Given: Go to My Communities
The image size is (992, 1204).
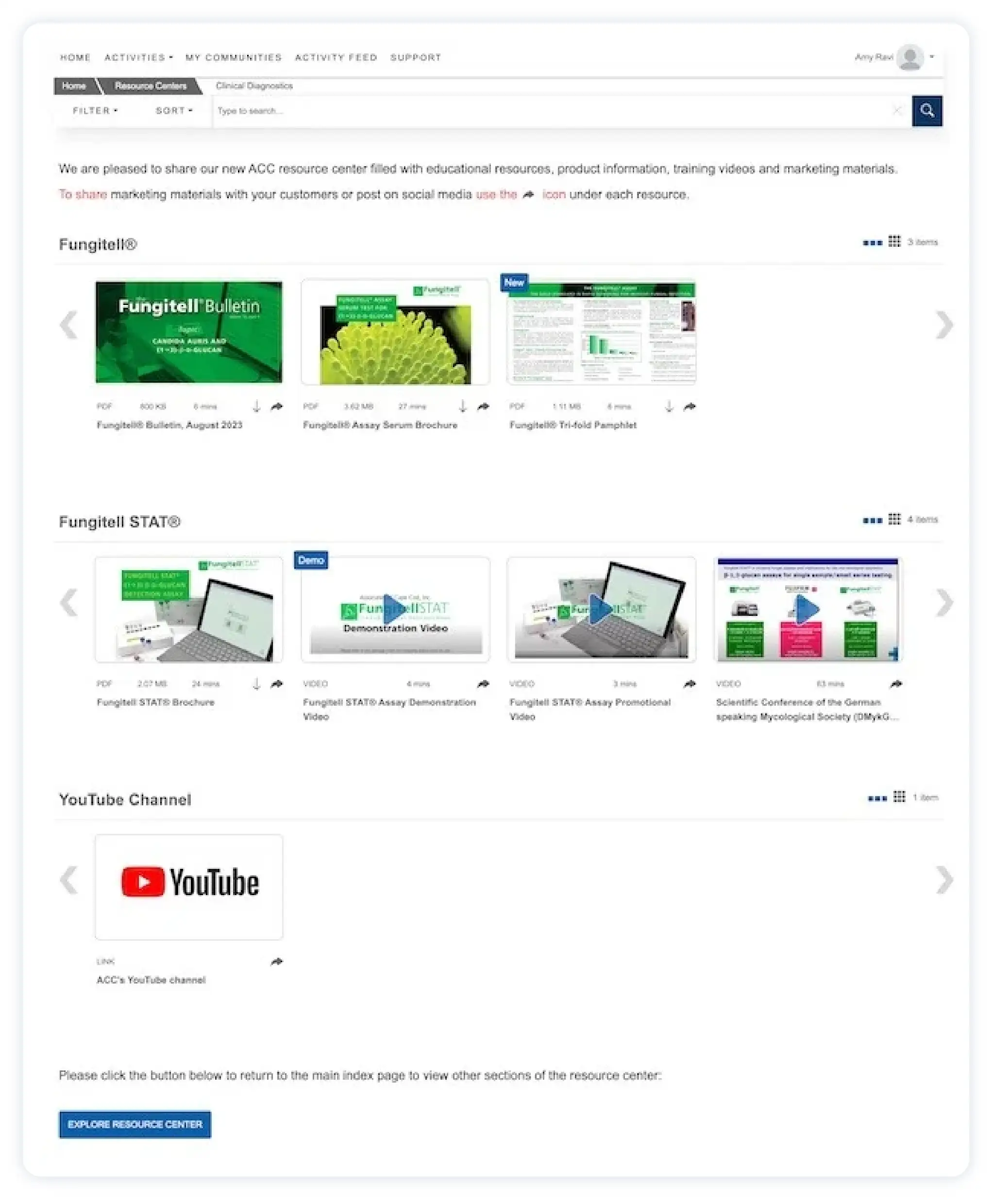Looking at the screenshot, I should coord(234,57).
